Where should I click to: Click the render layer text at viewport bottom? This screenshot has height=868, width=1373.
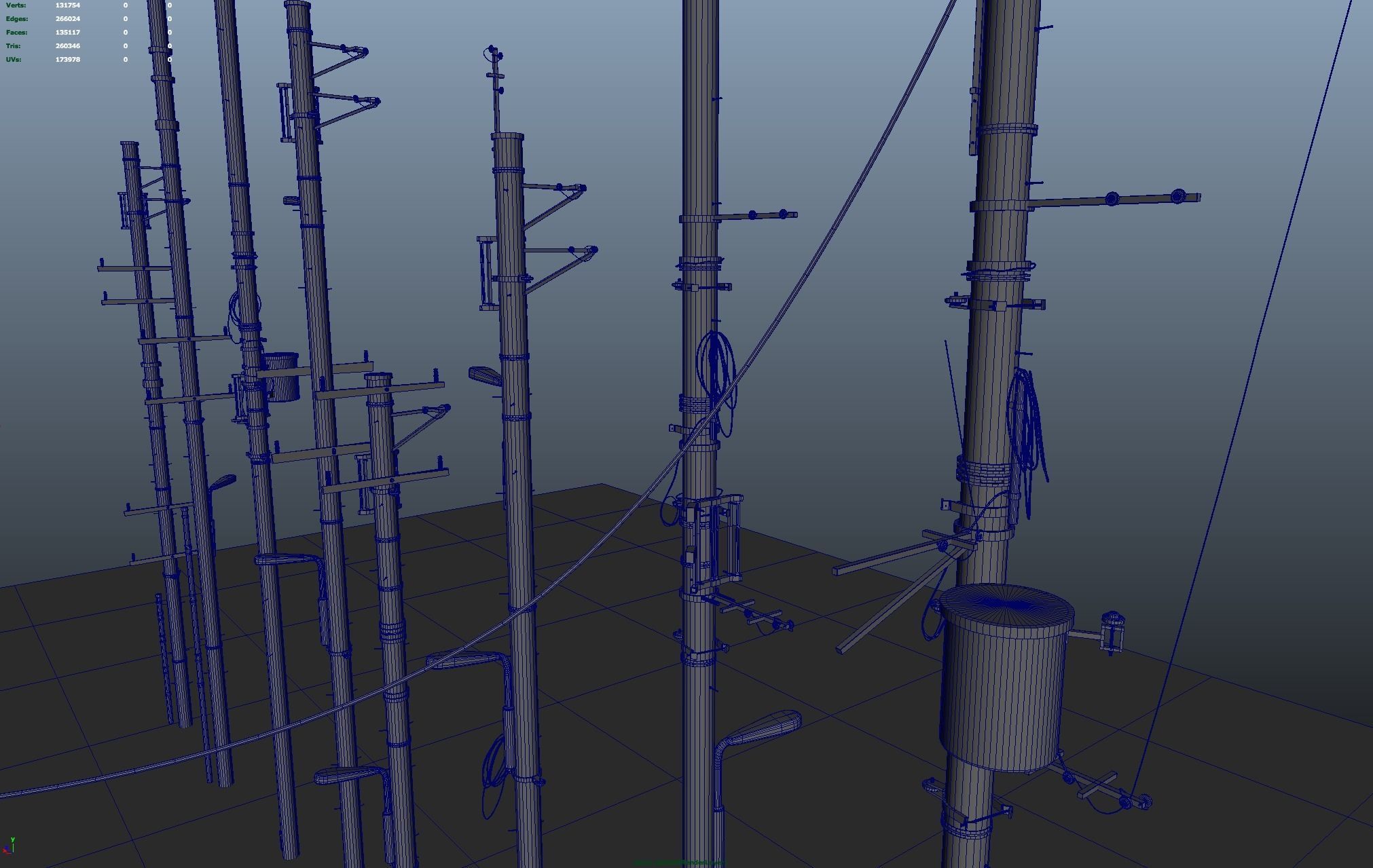(679, 863)
